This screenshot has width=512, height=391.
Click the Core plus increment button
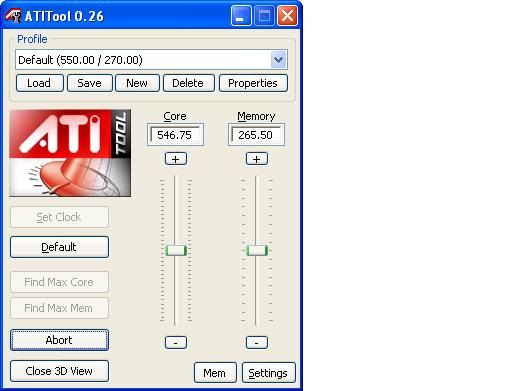176,159
